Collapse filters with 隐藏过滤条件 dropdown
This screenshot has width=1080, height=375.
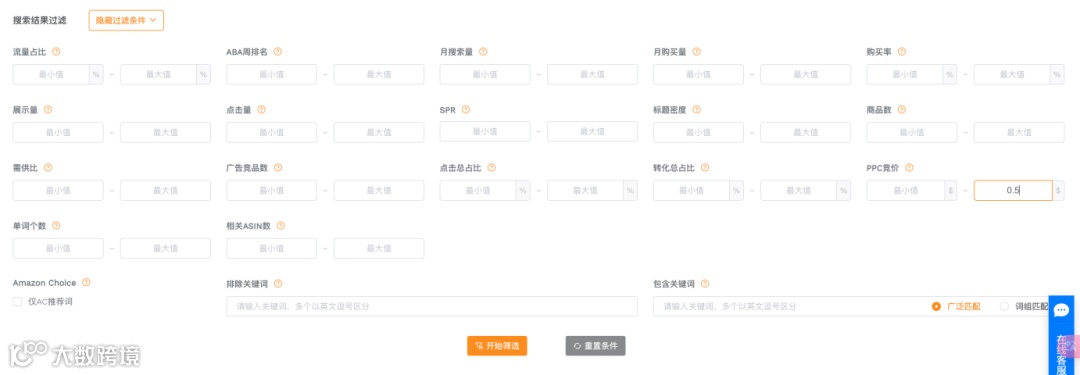(126, 21)
